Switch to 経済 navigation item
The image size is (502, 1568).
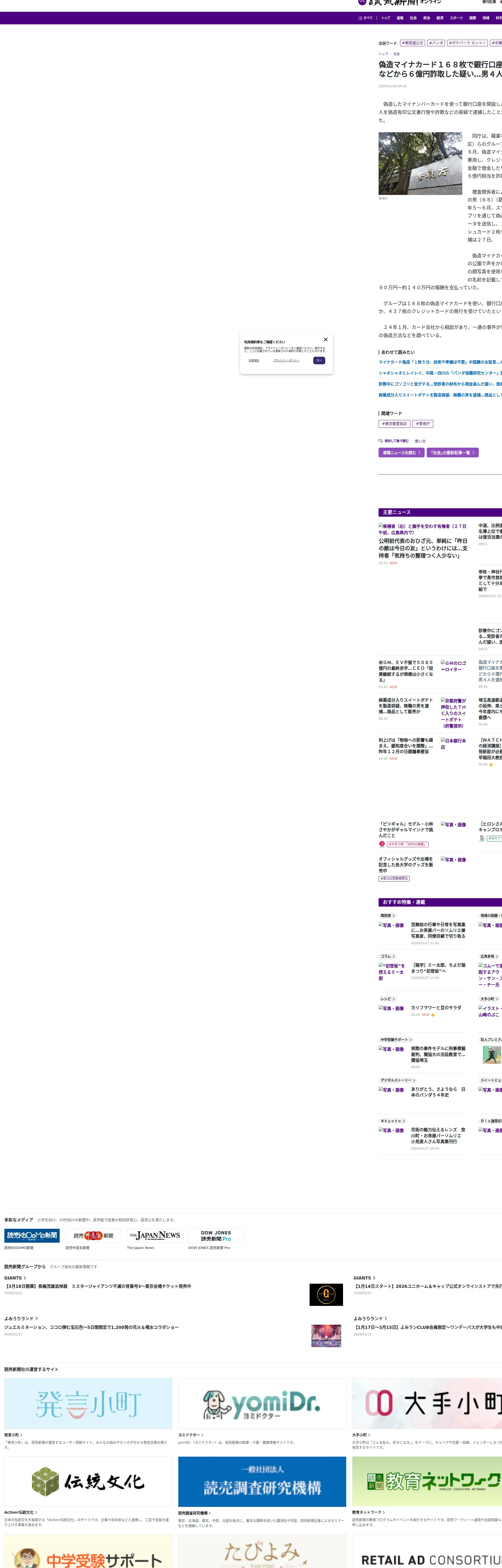pos(440,18)
